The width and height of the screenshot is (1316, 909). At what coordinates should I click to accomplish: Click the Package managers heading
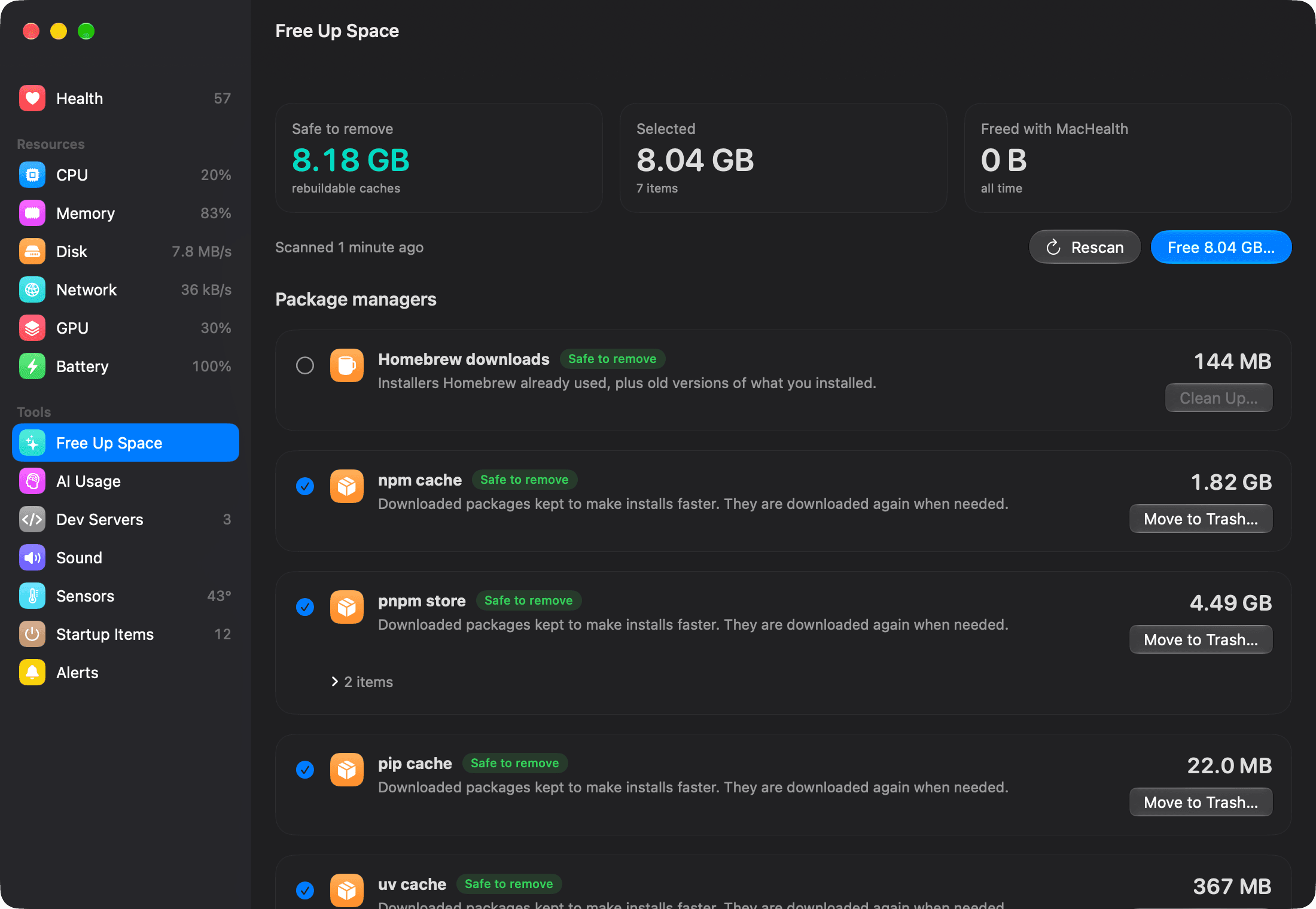tap(356, 299)
